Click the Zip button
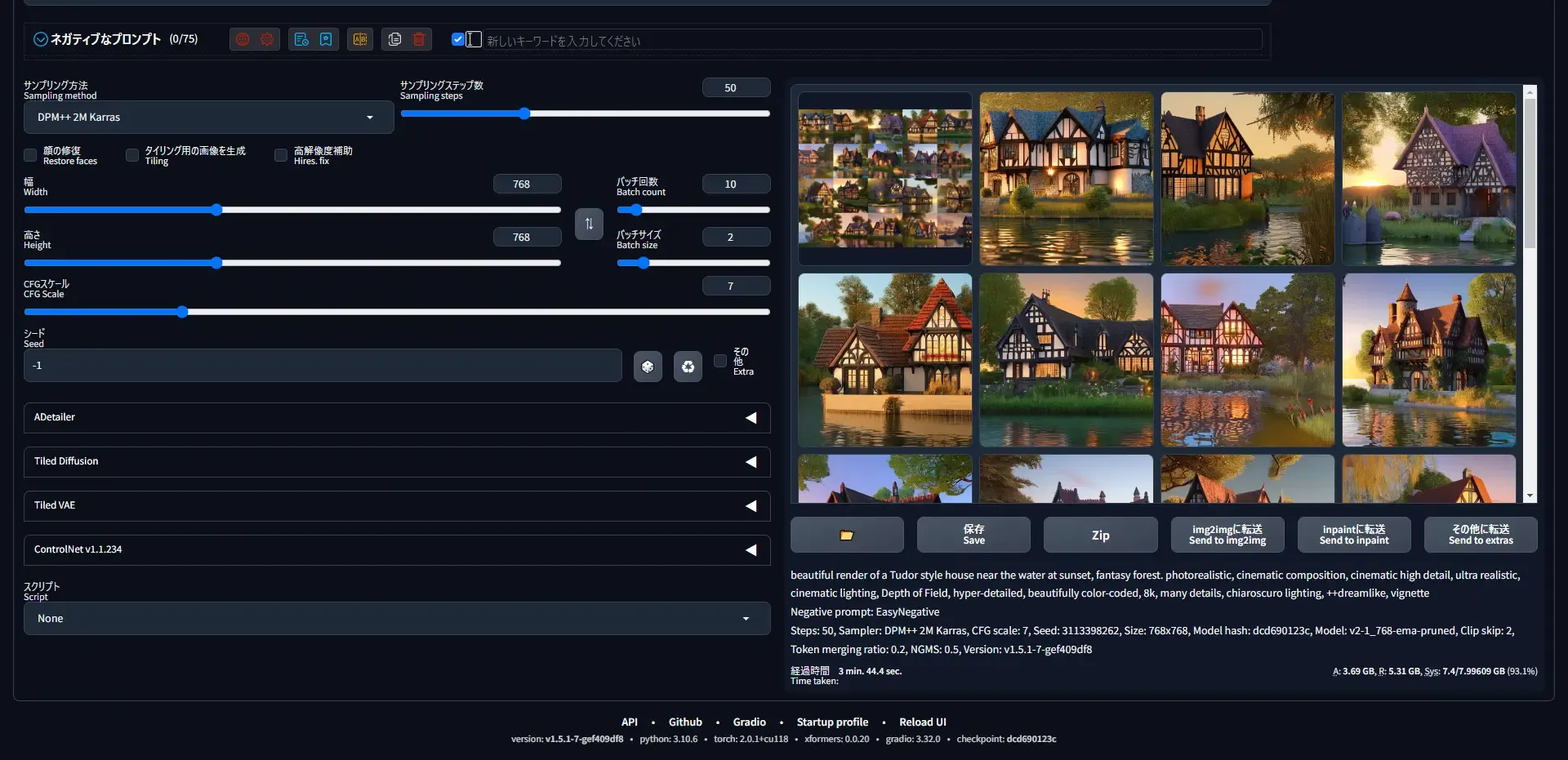The width and height of the screenshot is (1568, 760). pyautogui.click(x=1100, y=536)
